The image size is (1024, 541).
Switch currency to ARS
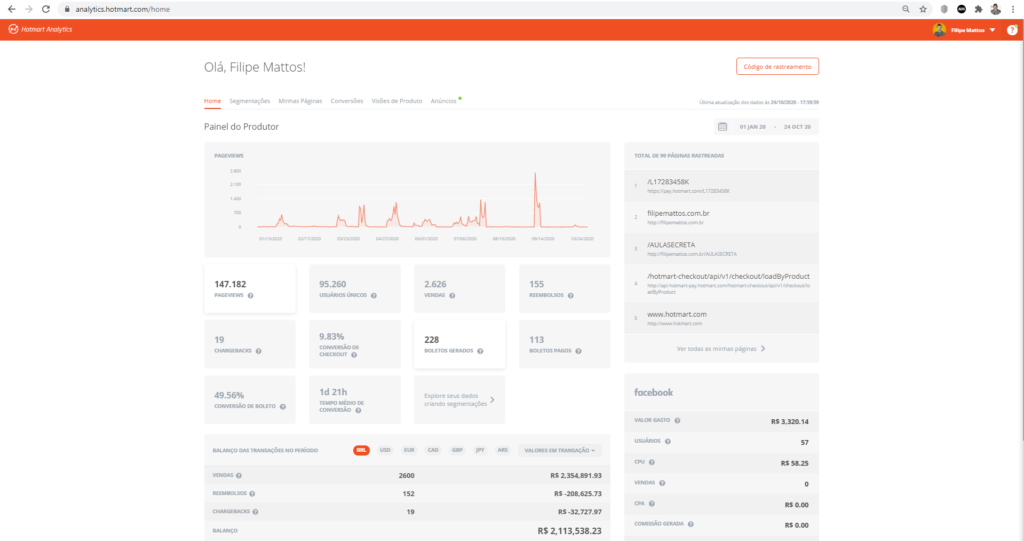(503, 450)
